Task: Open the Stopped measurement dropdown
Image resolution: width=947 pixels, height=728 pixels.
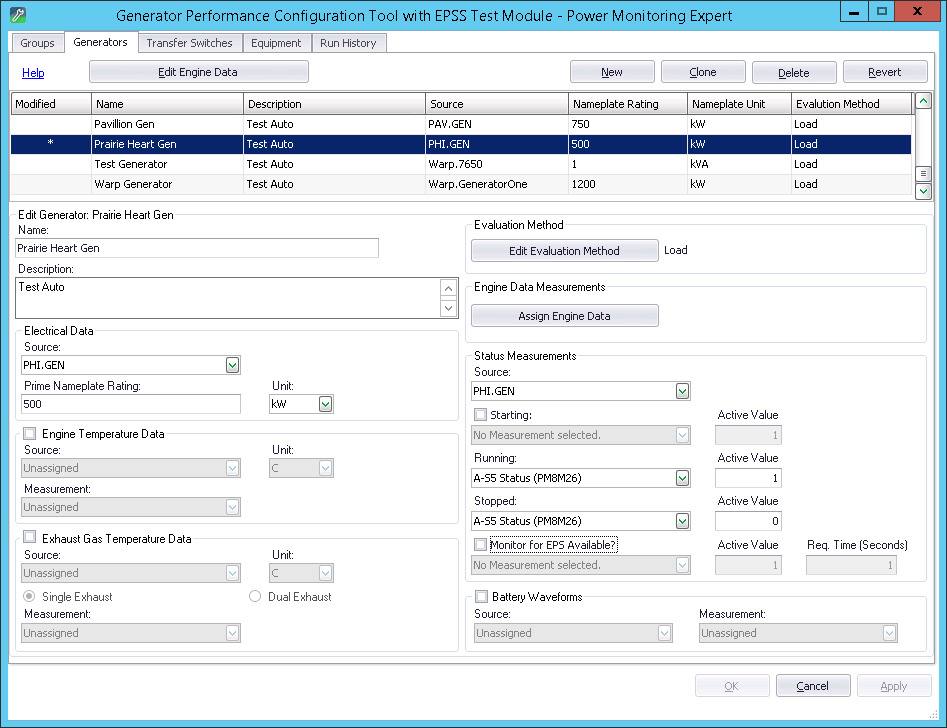Action: click(x=682, y=521)
